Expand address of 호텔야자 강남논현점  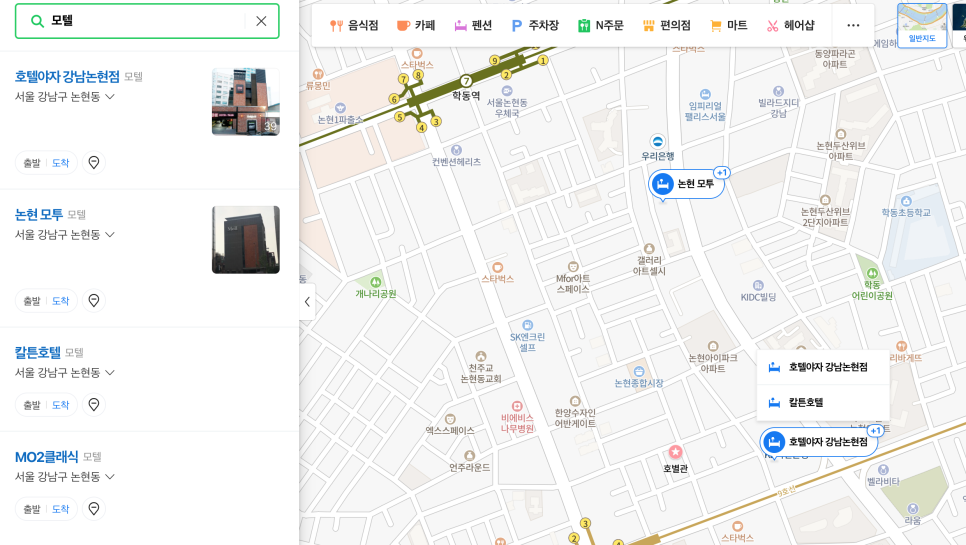coord(110,97)
